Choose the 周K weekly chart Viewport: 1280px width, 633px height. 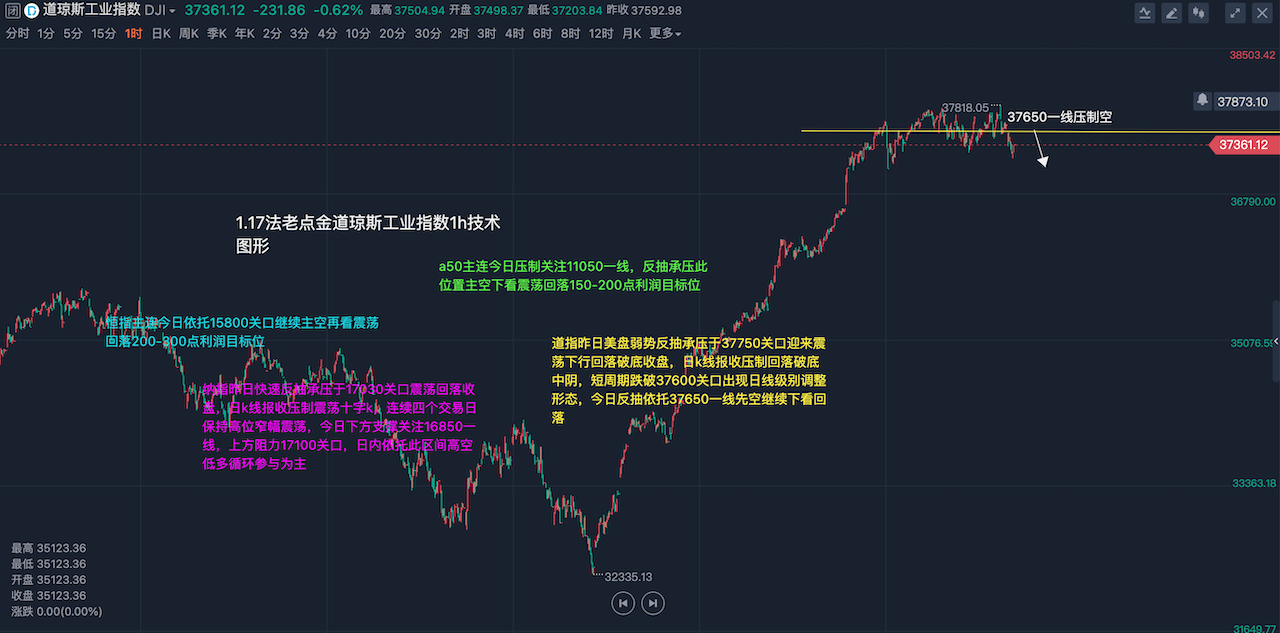click(189, 34)
